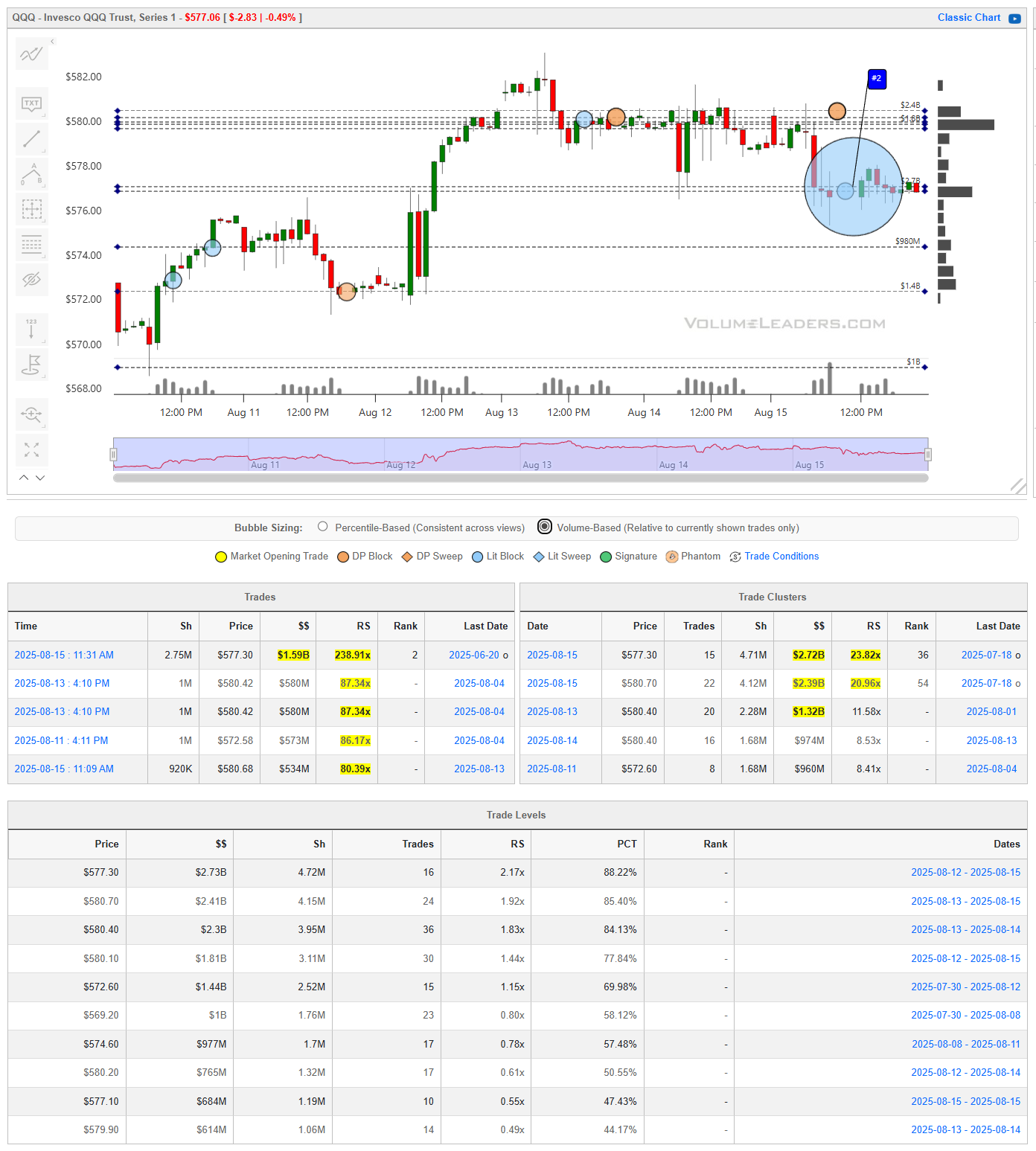1036x1151 pixels.
Task: Open last date 2025-06-20 in Trades
Action: click(x=474, y=655)
